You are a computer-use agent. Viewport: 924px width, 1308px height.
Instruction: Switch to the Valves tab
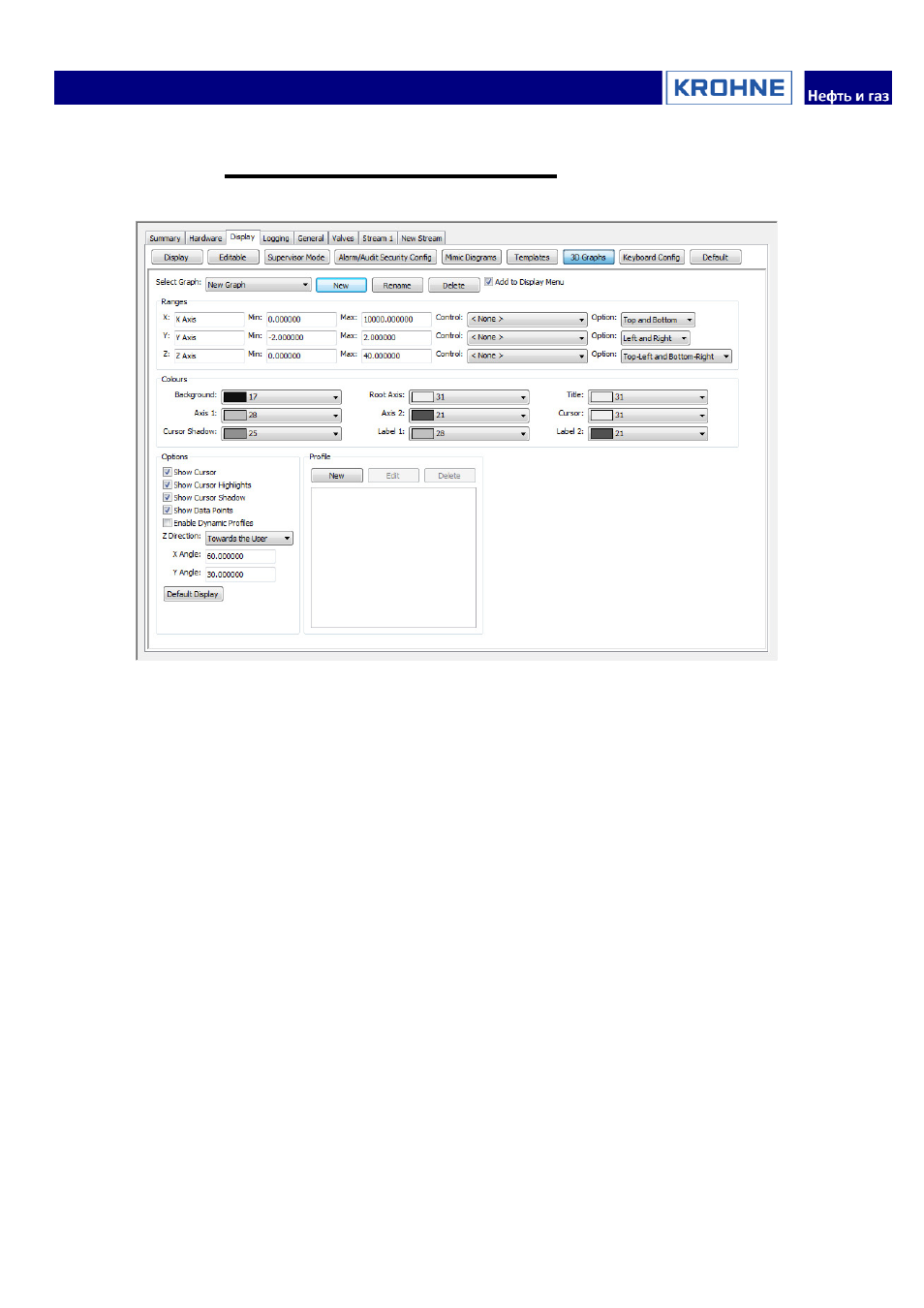point(343,238)
